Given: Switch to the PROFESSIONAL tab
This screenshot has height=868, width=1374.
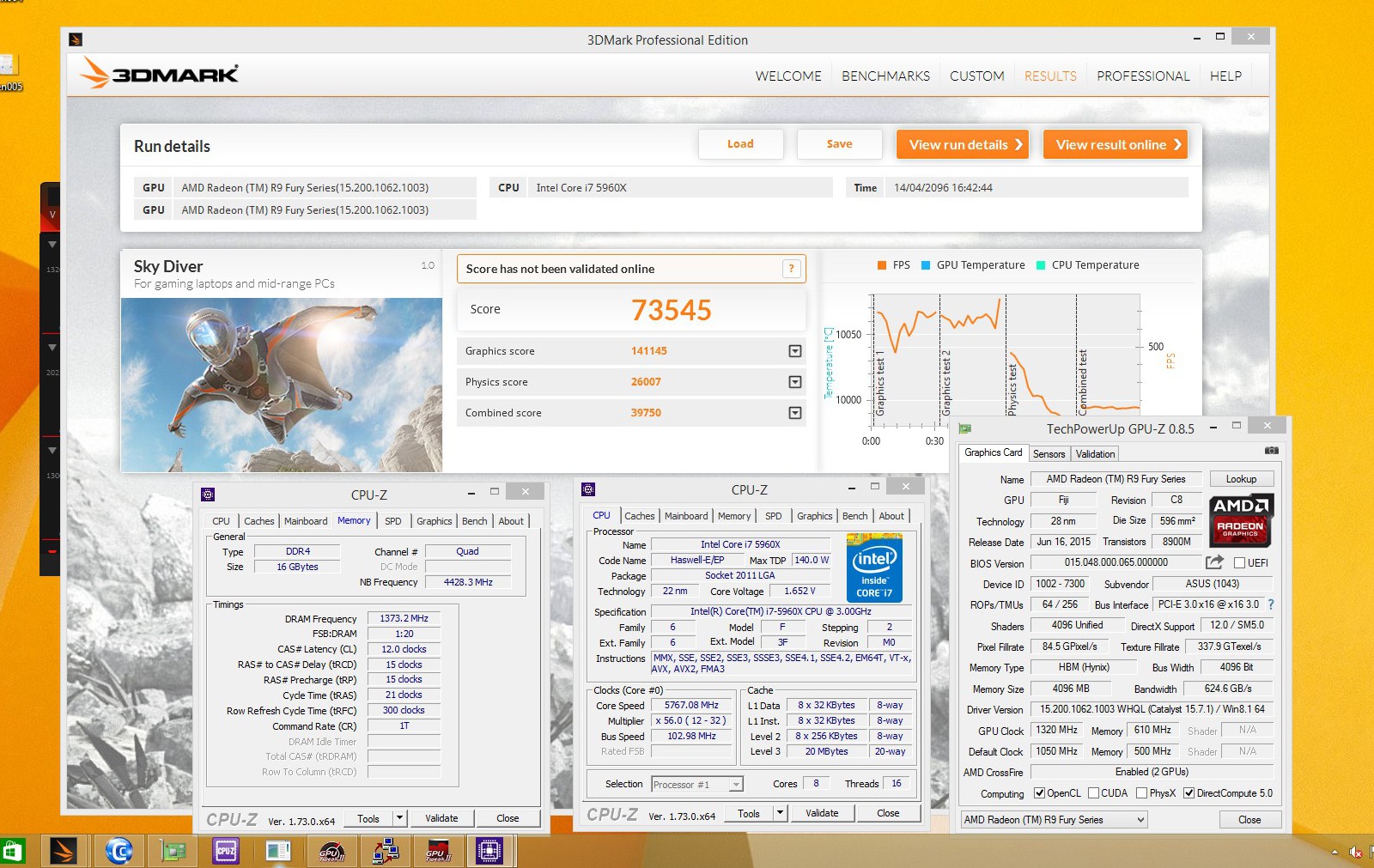Looking at the screenshot, I should (1143, 76).
